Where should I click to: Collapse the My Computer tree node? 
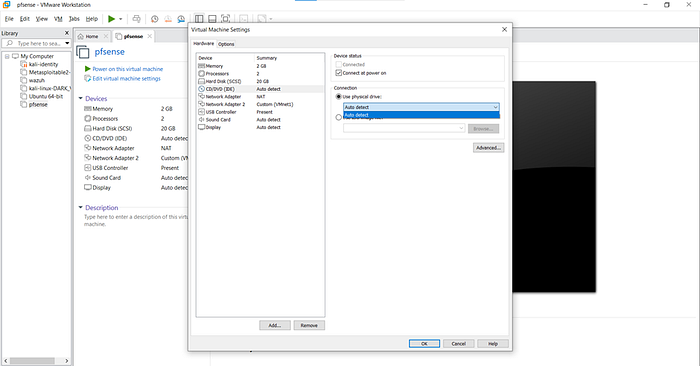(x=7, y=56)
